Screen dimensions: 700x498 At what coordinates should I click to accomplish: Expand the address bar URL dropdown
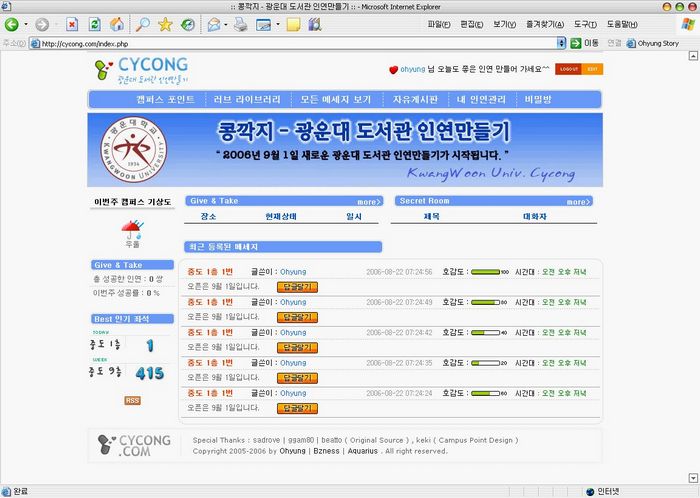click(x=562, y=43)
